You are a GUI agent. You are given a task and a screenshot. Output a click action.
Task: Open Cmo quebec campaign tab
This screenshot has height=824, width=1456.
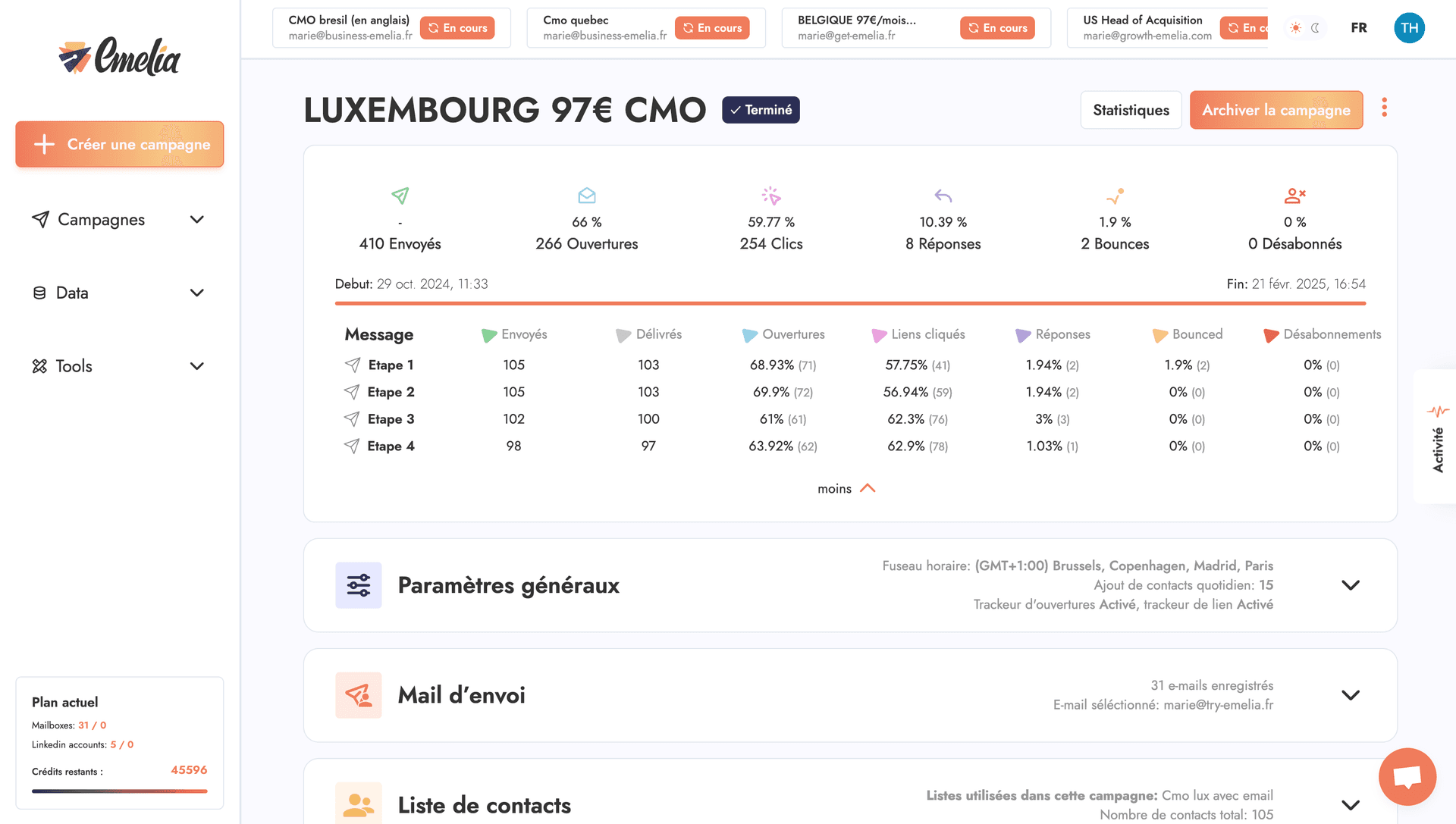pos(646,28)
